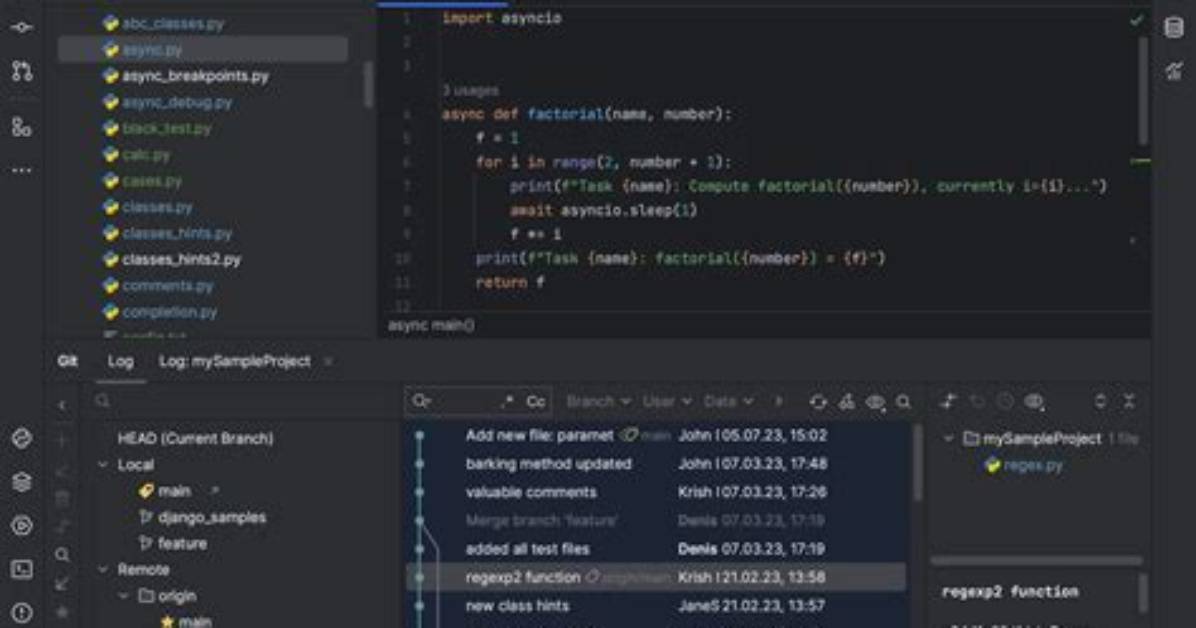Open the Python Packages tool window
1196x628 pixels.
21,438
